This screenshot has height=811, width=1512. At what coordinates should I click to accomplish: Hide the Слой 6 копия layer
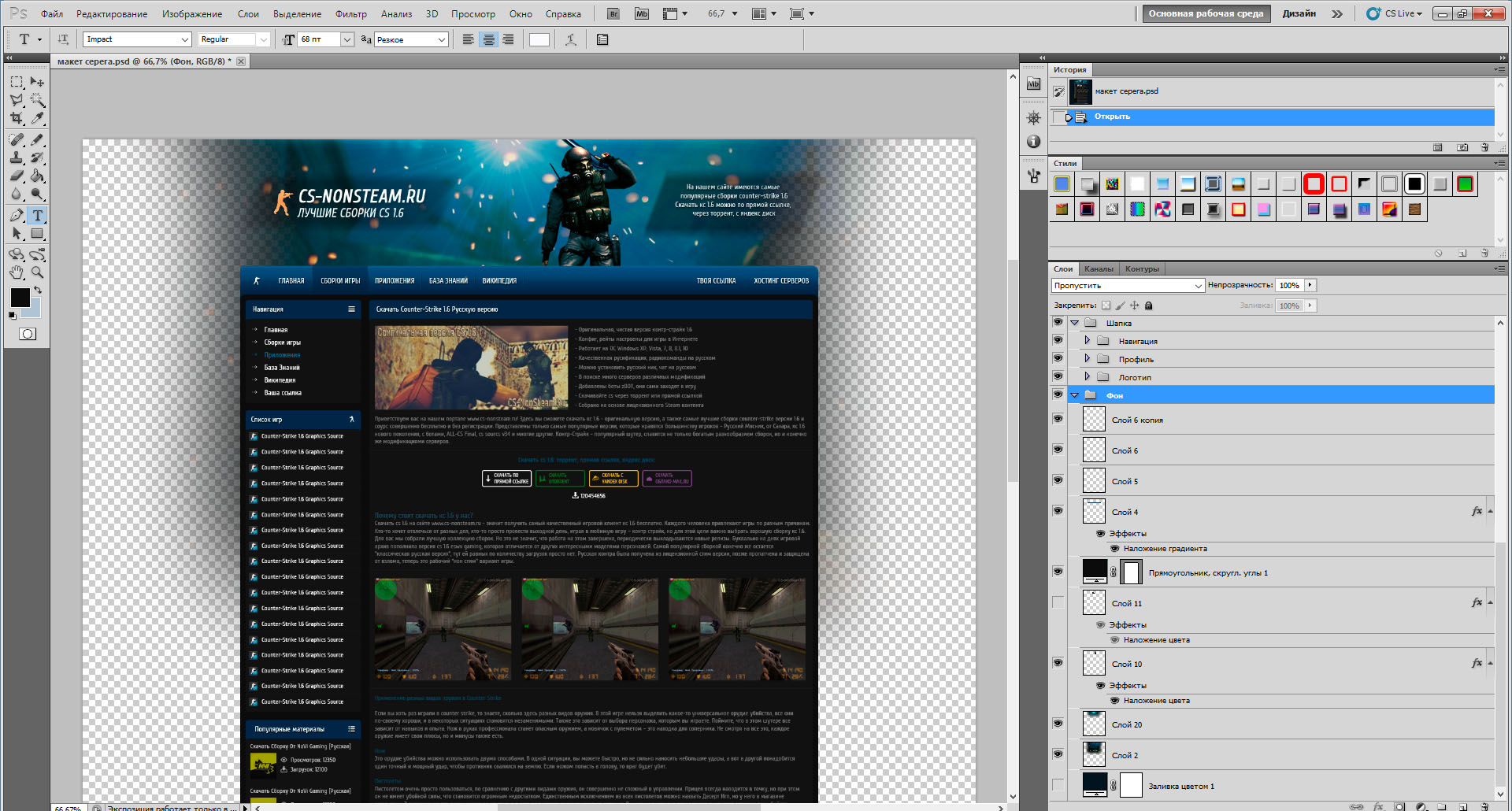(x=1058, y=419)
